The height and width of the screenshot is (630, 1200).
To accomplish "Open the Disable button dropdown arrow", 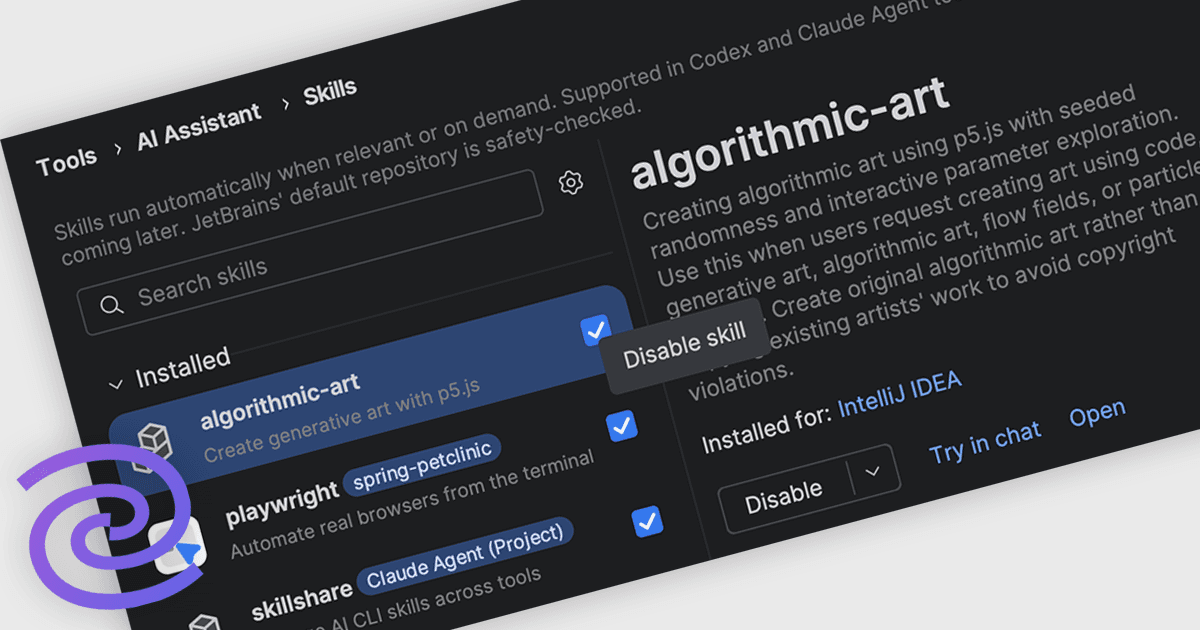I will click(x=872, y=470).
